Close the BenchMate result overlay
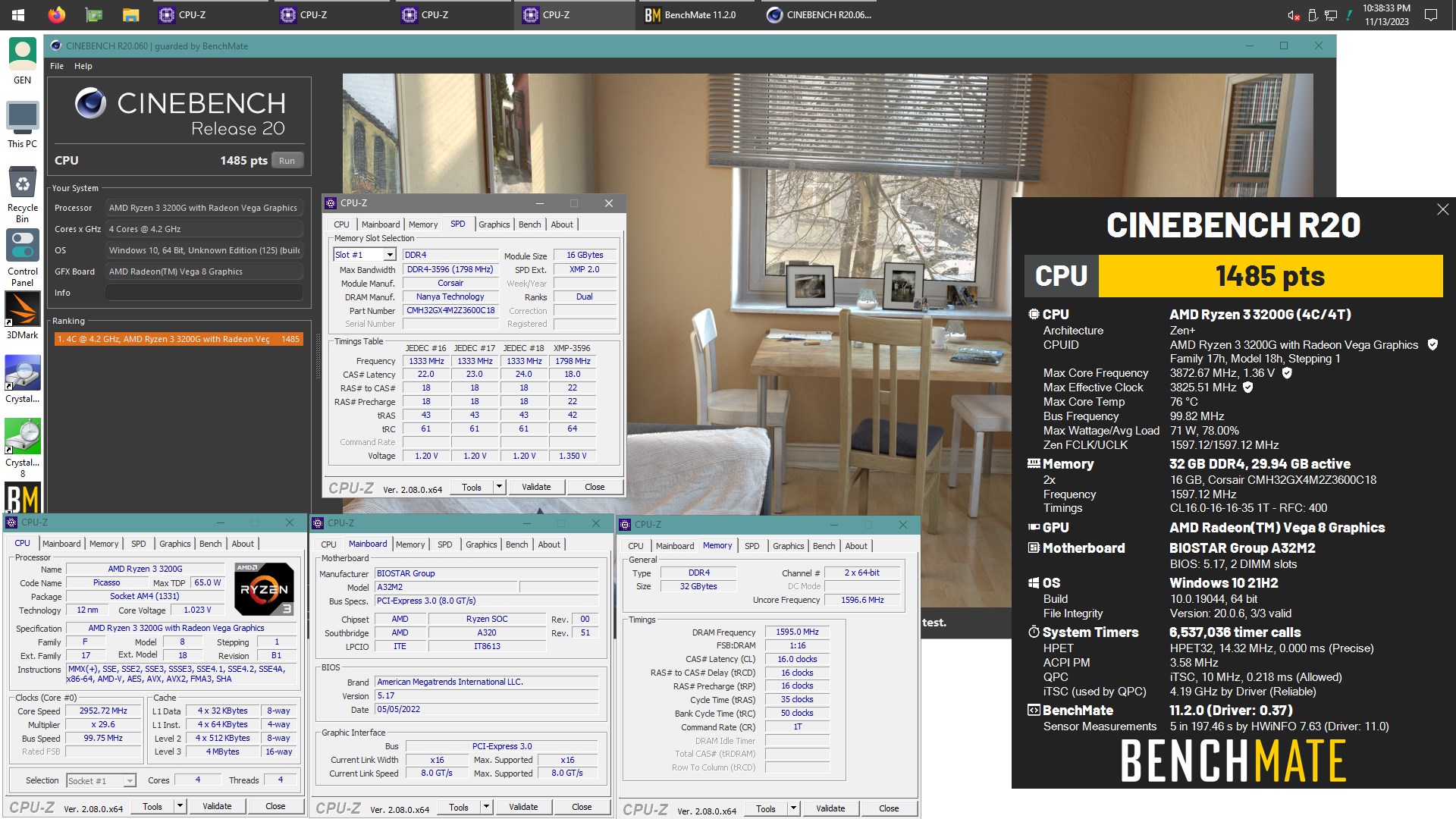1456x819 pixels. tap(1442, 209)
